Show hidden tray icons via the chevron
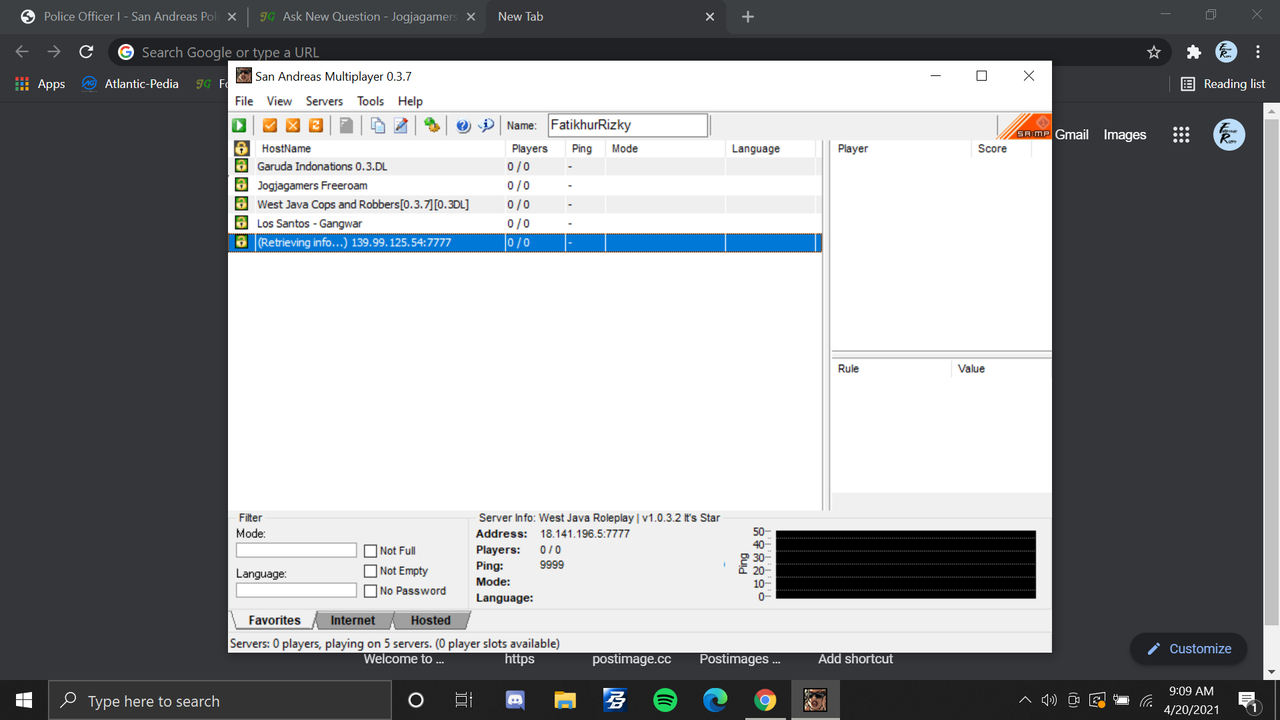 pyautogui.click(x=1025, y=700)
